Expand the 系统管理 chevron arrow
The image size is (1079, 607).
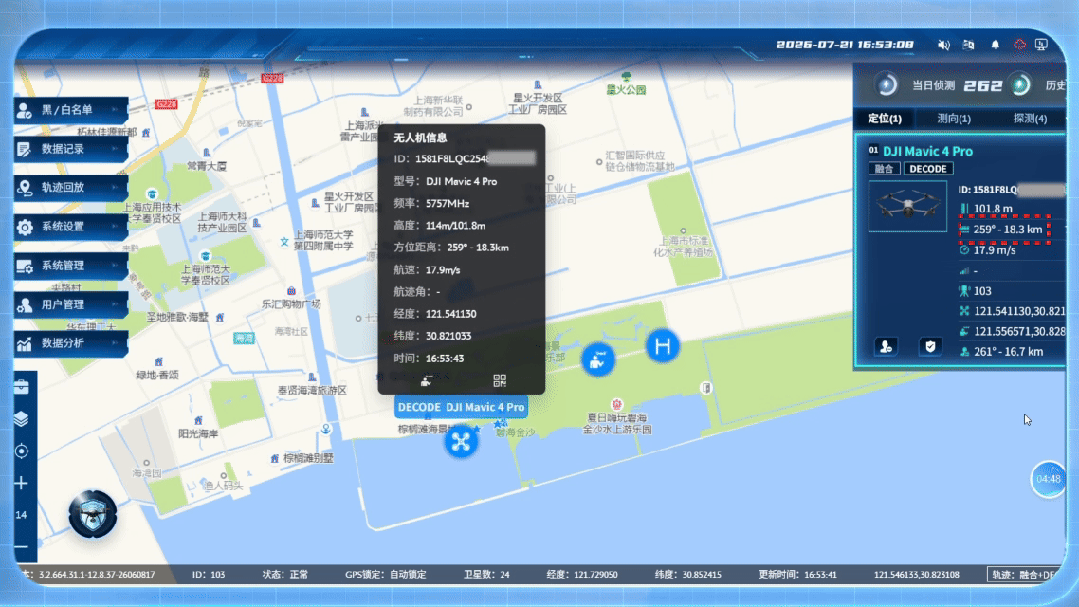115,265
